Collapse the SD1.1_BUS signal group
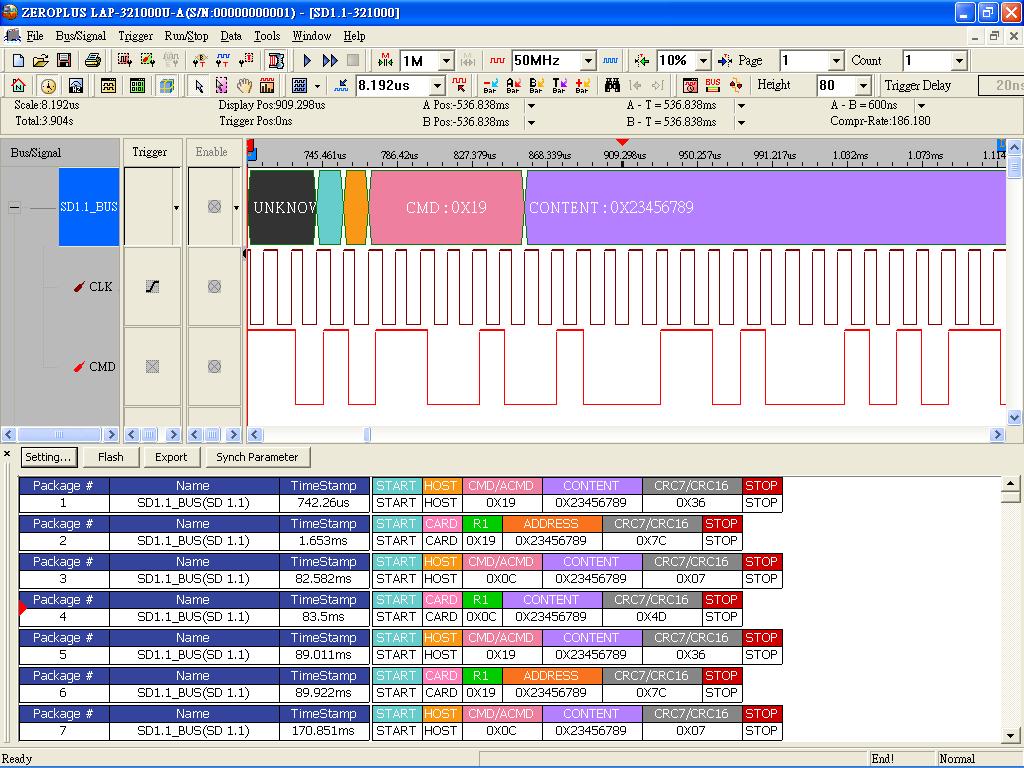Viewport: 1024px width, 768px height. (x=12, y=208)
